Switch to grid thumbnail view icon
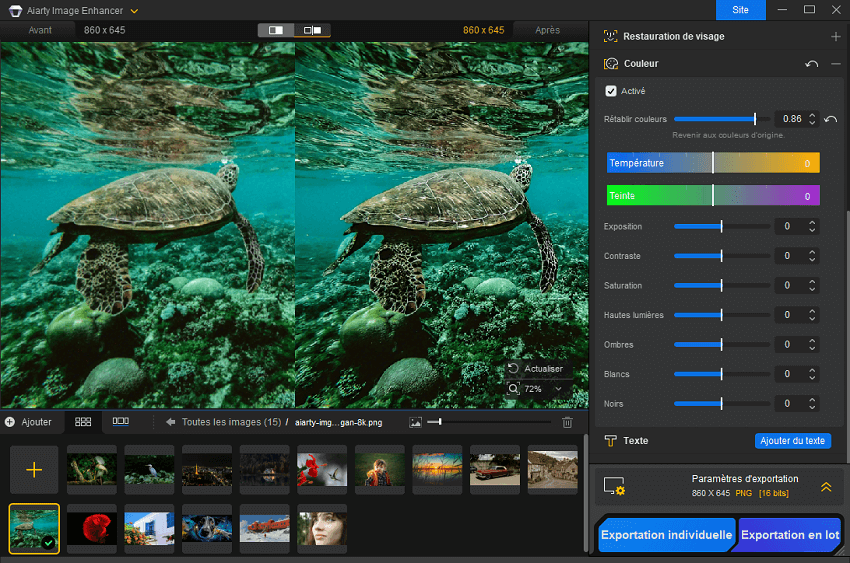Viewport: 850px width, 563px height. (x=83, y=422)
